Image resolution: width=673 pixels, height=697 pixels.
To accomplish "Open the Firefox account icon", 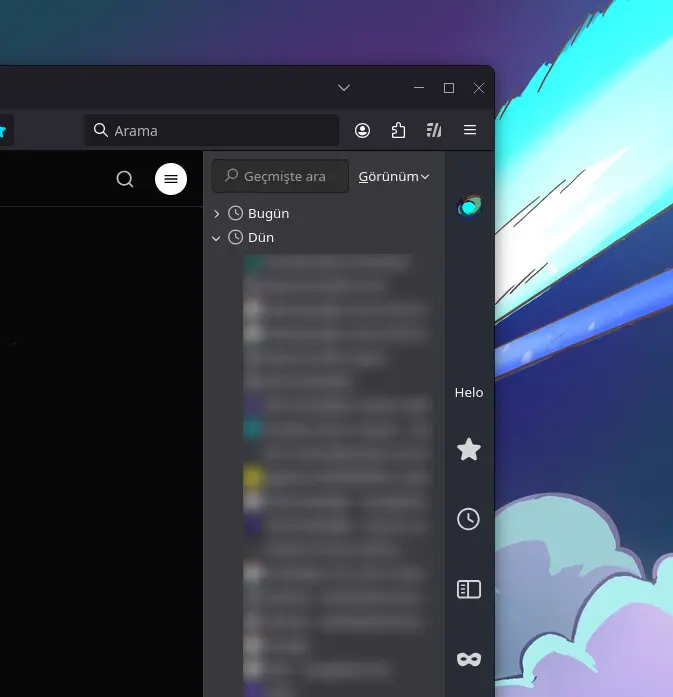I will click(362, 130).
